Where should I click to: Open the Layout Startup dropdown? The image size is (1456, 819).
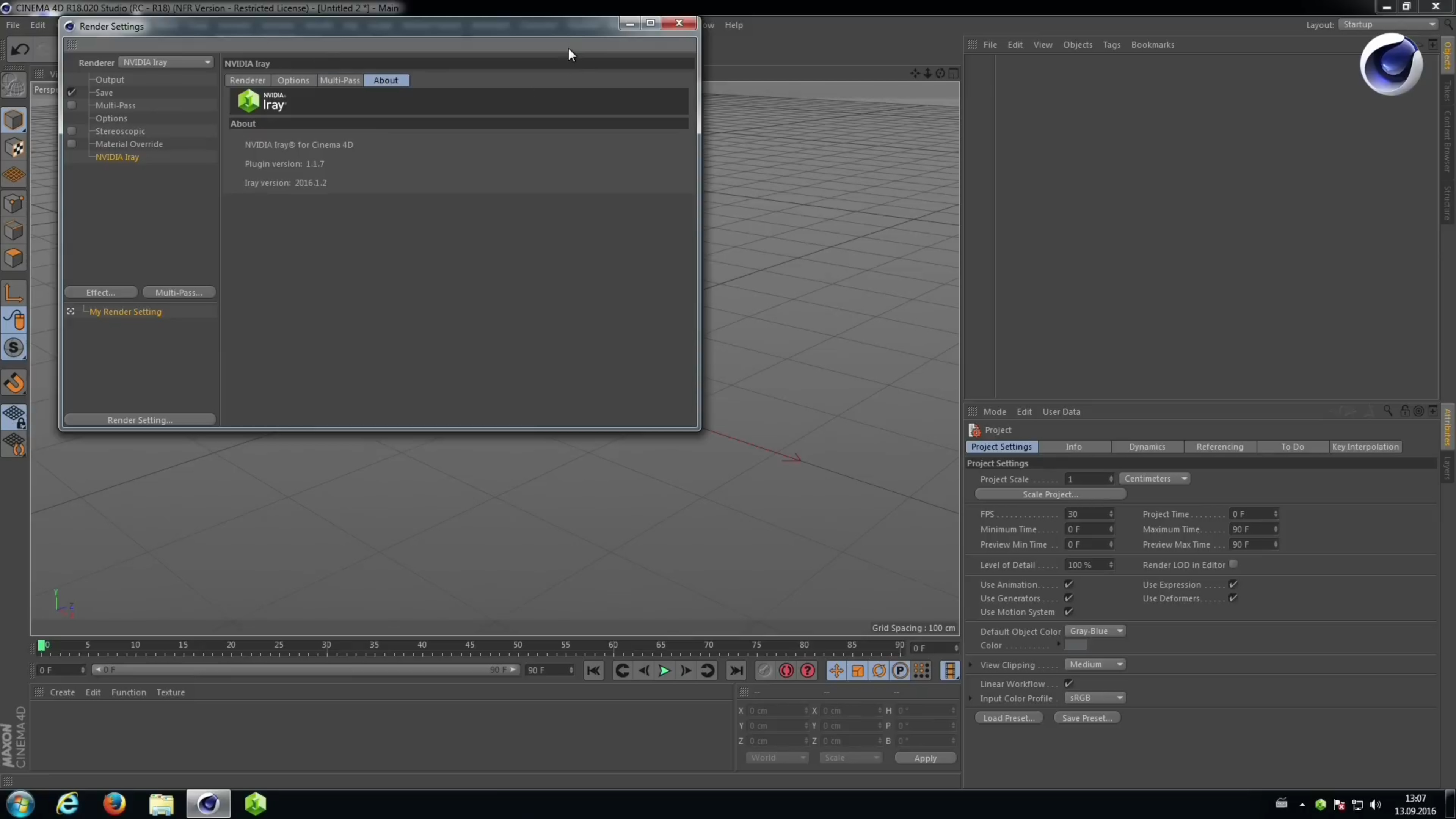1388,24
